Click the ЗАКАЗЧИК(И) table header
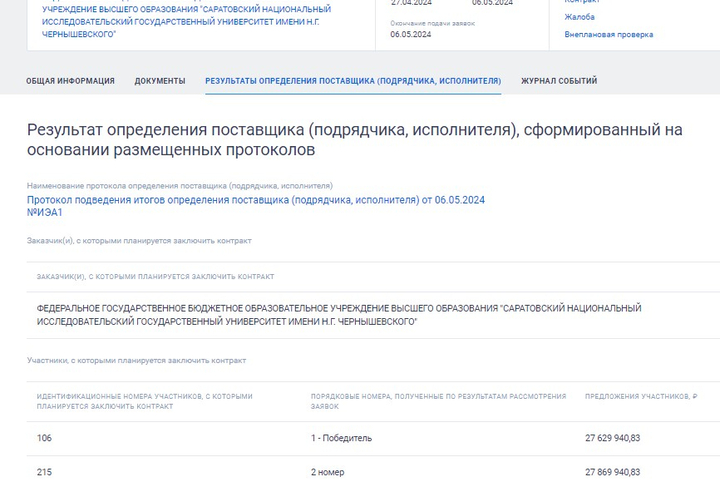720x480 pixels. [x=155, y=277]
